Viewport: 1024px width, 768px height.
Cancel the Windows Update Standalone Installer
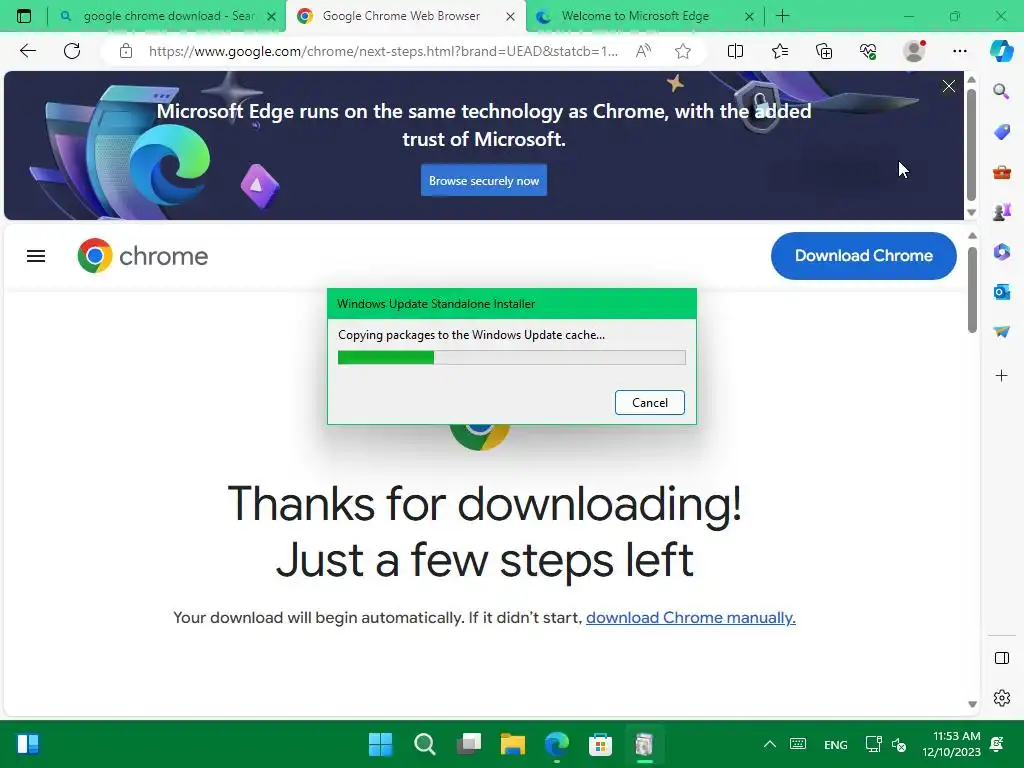(x=649, y=402)
